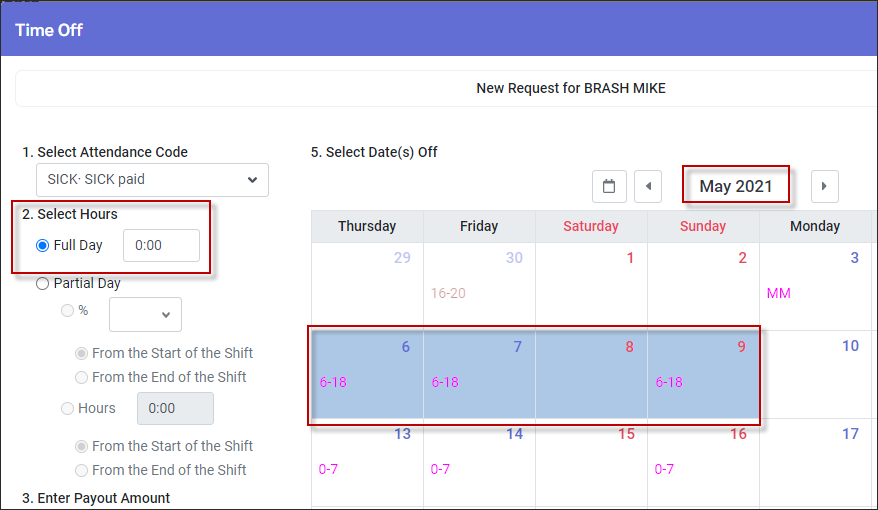Viewport: 878px width, 510px height.
Task: Click the partial Hours input field
Action: click(x=175, y=408)
